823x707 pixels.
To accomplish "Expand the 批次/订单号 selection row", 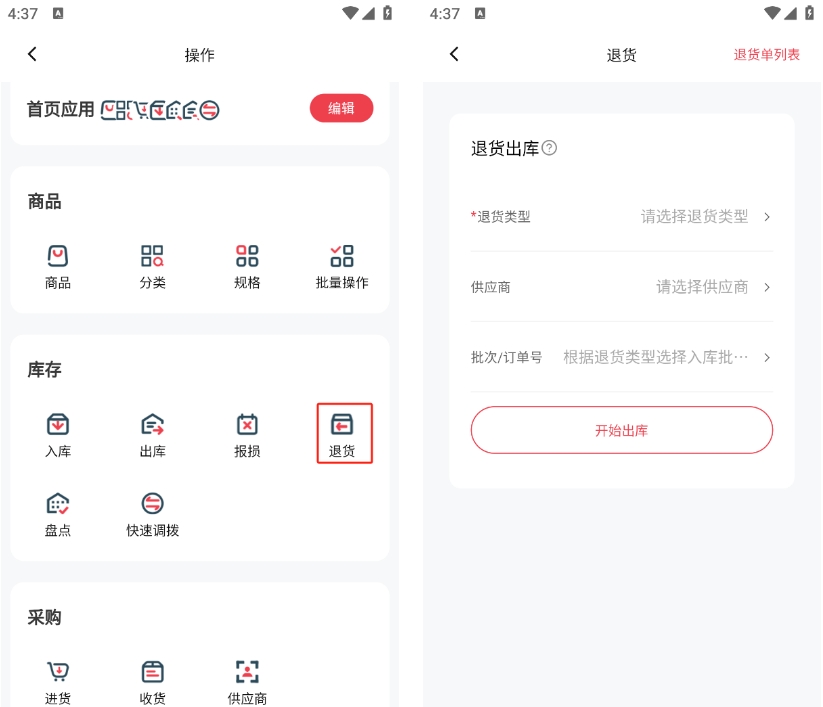I will tap(621, 357).
